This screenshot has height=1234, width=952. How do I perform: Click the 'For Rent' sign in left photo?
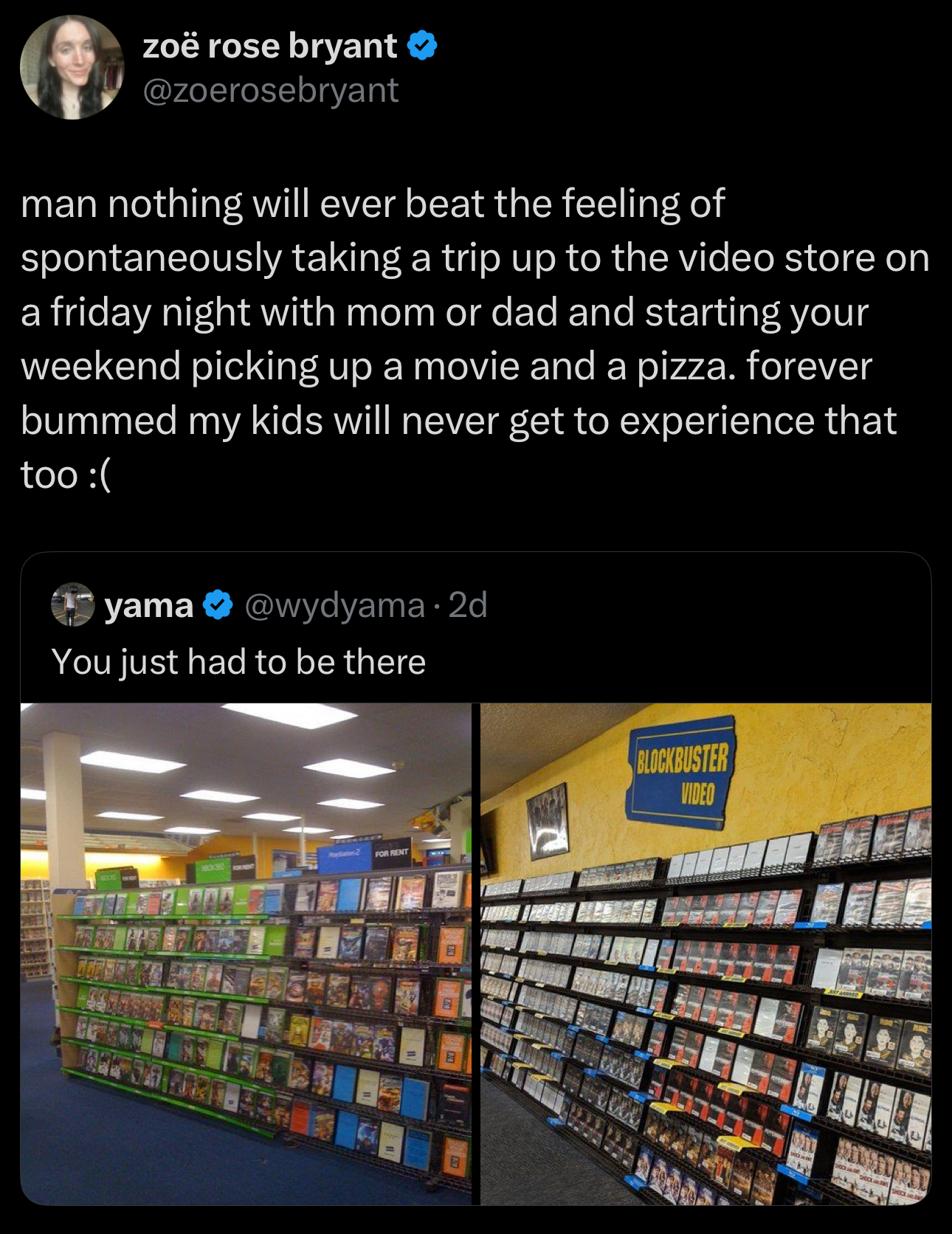click(x=391, y=852)
